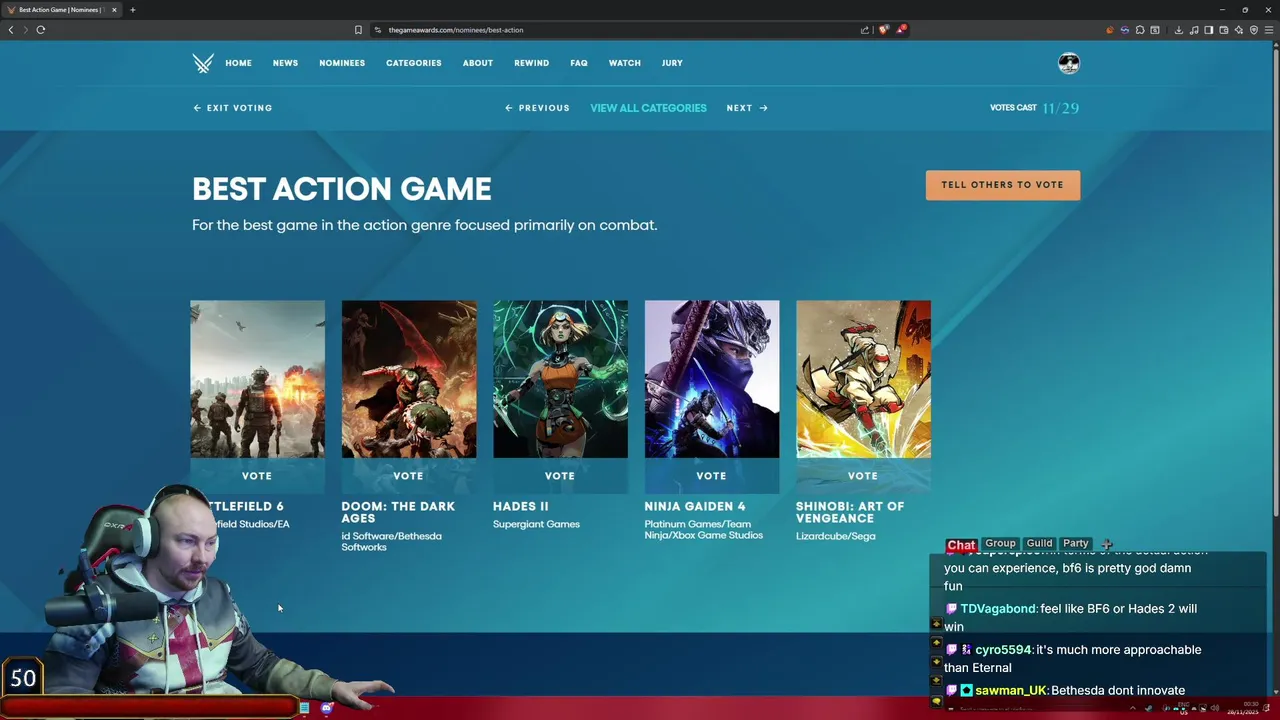This screenshot has height=720, width=1280.
Task: Open the browser hamburger menu
Action: point(1269,30)
